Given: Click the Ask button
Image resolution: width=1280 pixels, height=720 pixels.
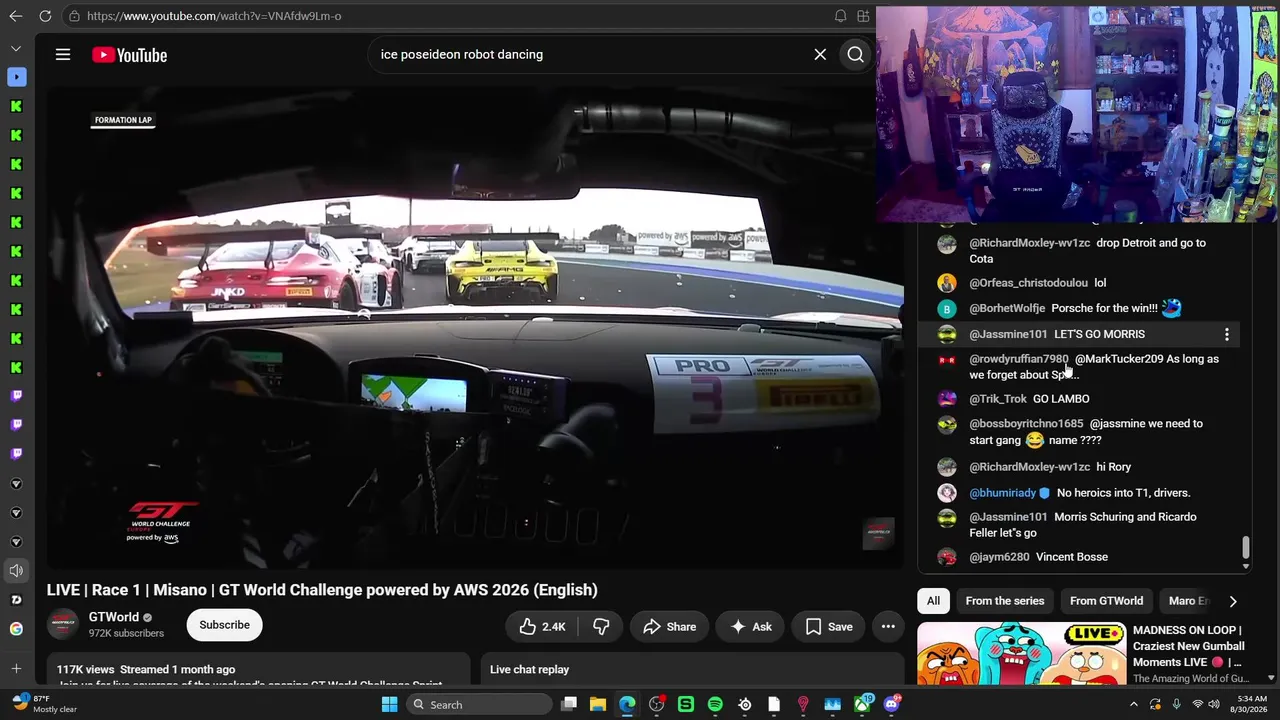Looking at the screenshot, I should click(x=750, y=627).
